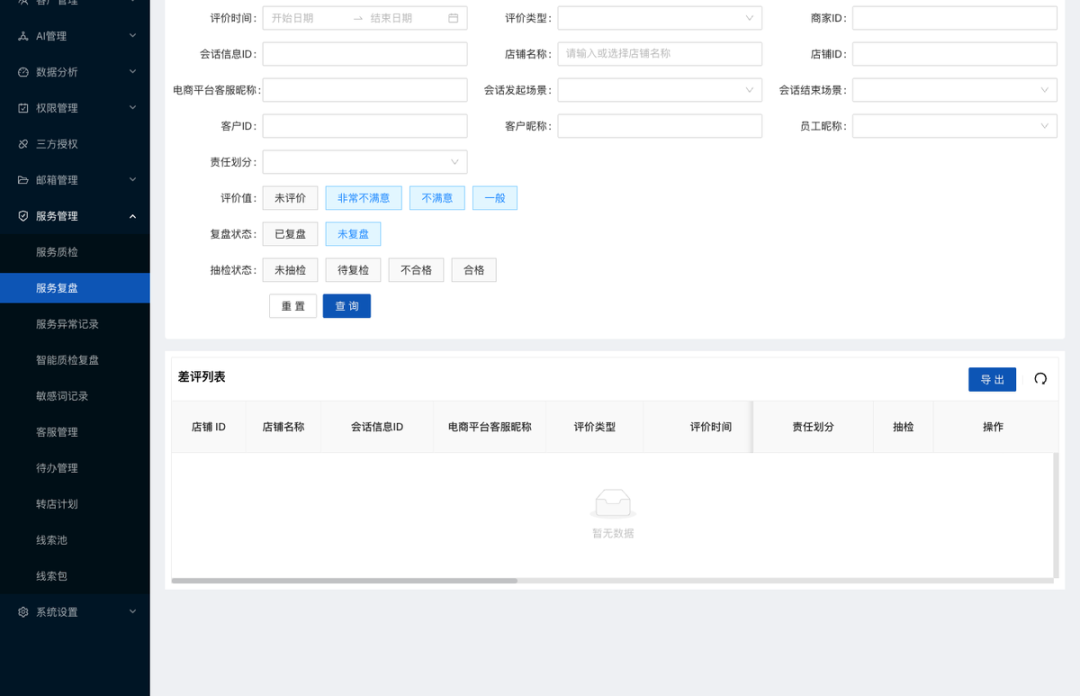
Task: Open 服务异常记录 menu item
Action: 75,324
